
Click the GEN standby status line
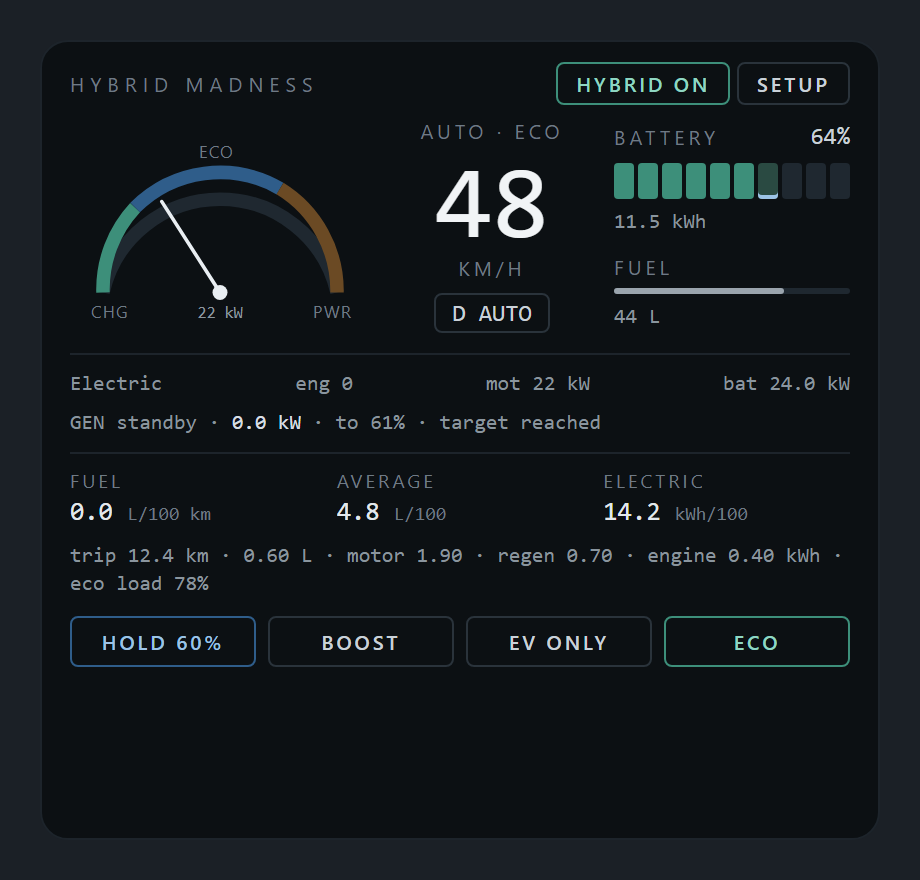336,422
